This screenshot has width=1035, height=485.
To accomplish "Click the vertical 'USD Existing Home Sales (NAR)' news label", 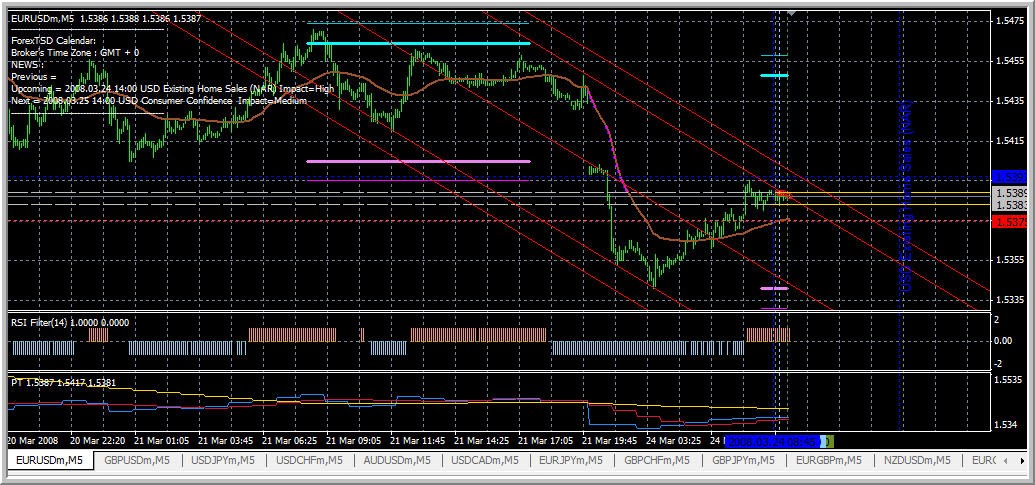I will coord(908,196).
